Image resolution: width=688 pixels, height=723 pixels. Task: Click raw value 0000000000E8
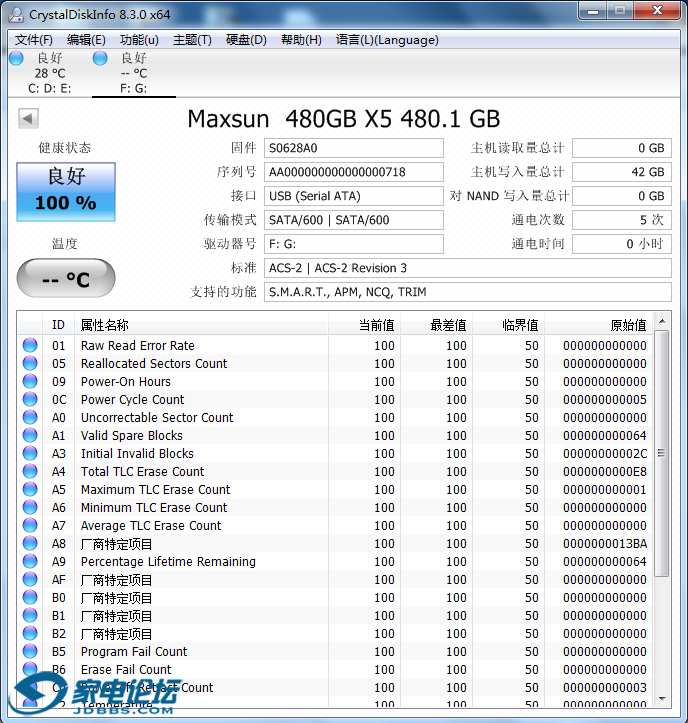tap(605, 472)
